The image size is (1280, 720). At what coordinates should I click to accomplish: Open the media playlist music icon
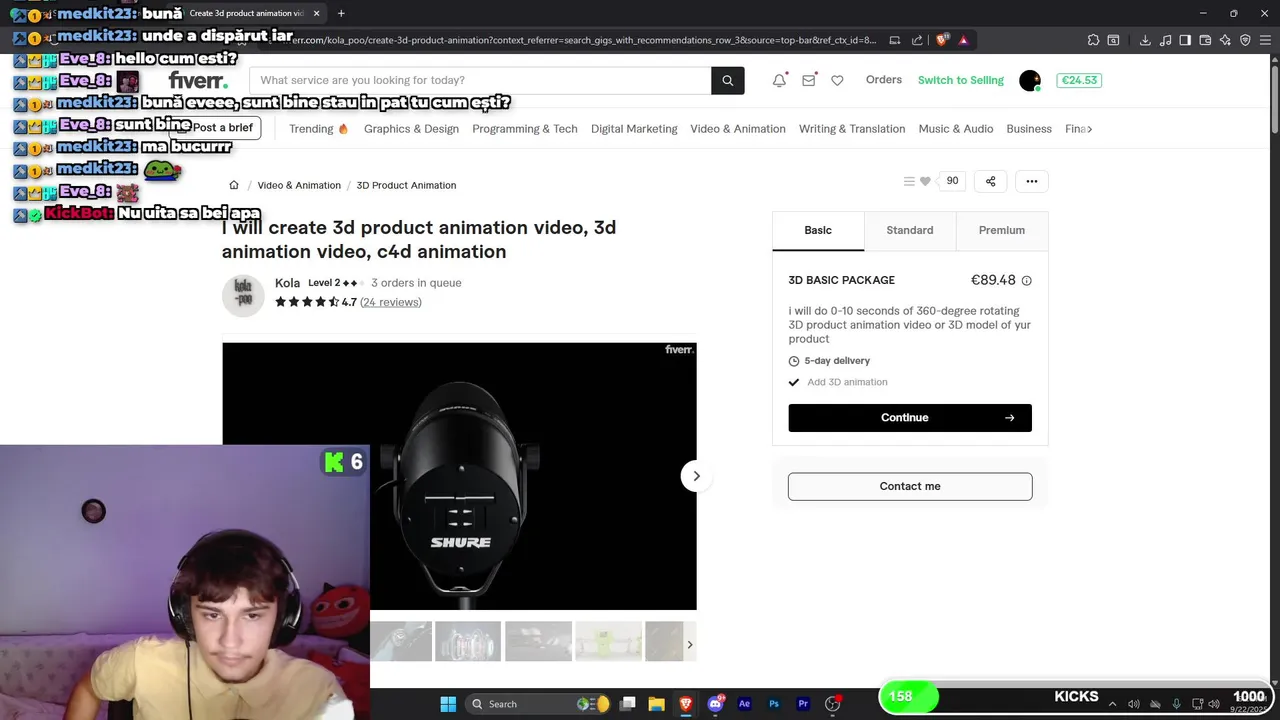1165,40
